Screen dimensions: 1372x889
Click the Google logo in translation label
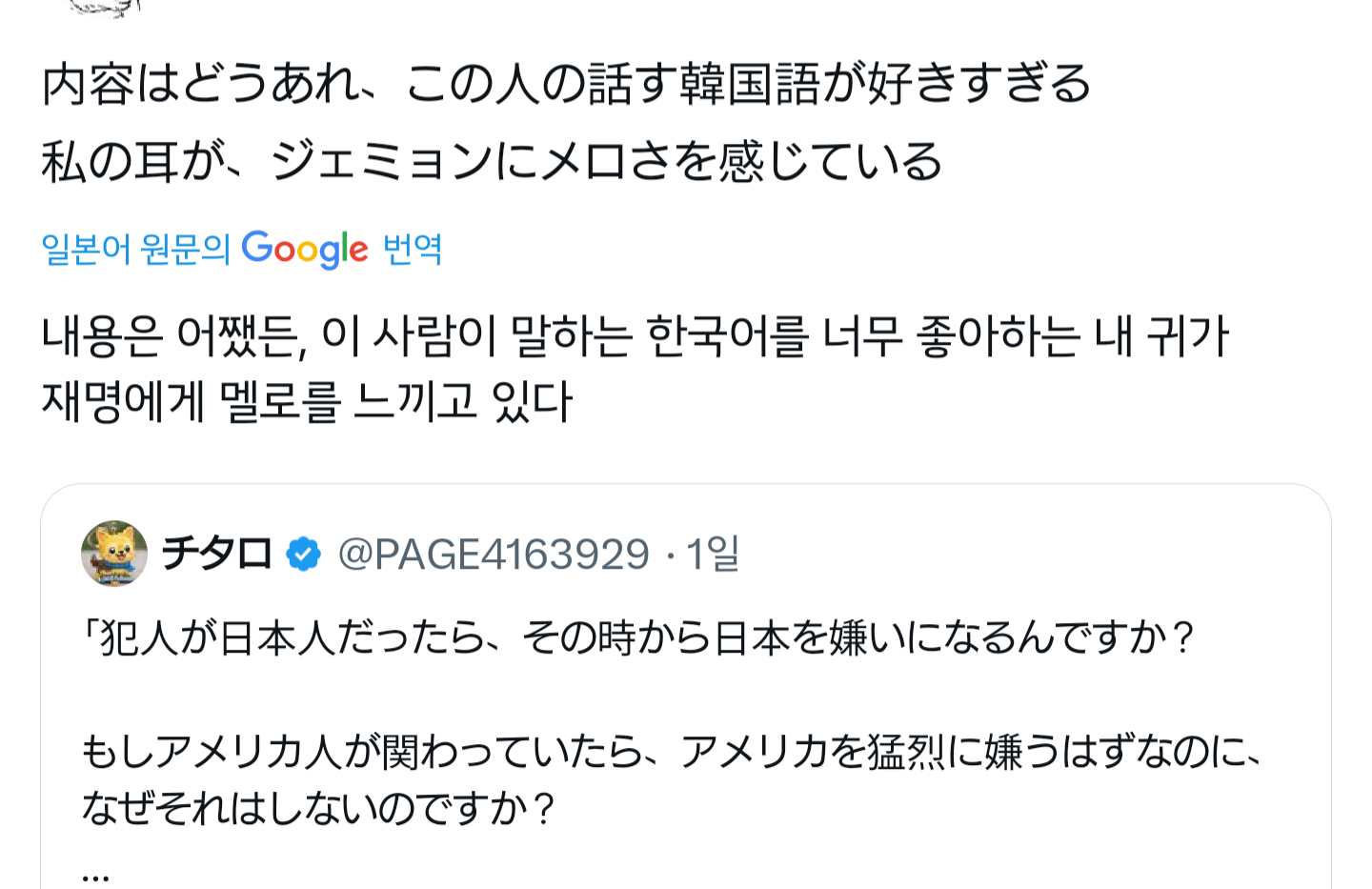coord(305,250)
